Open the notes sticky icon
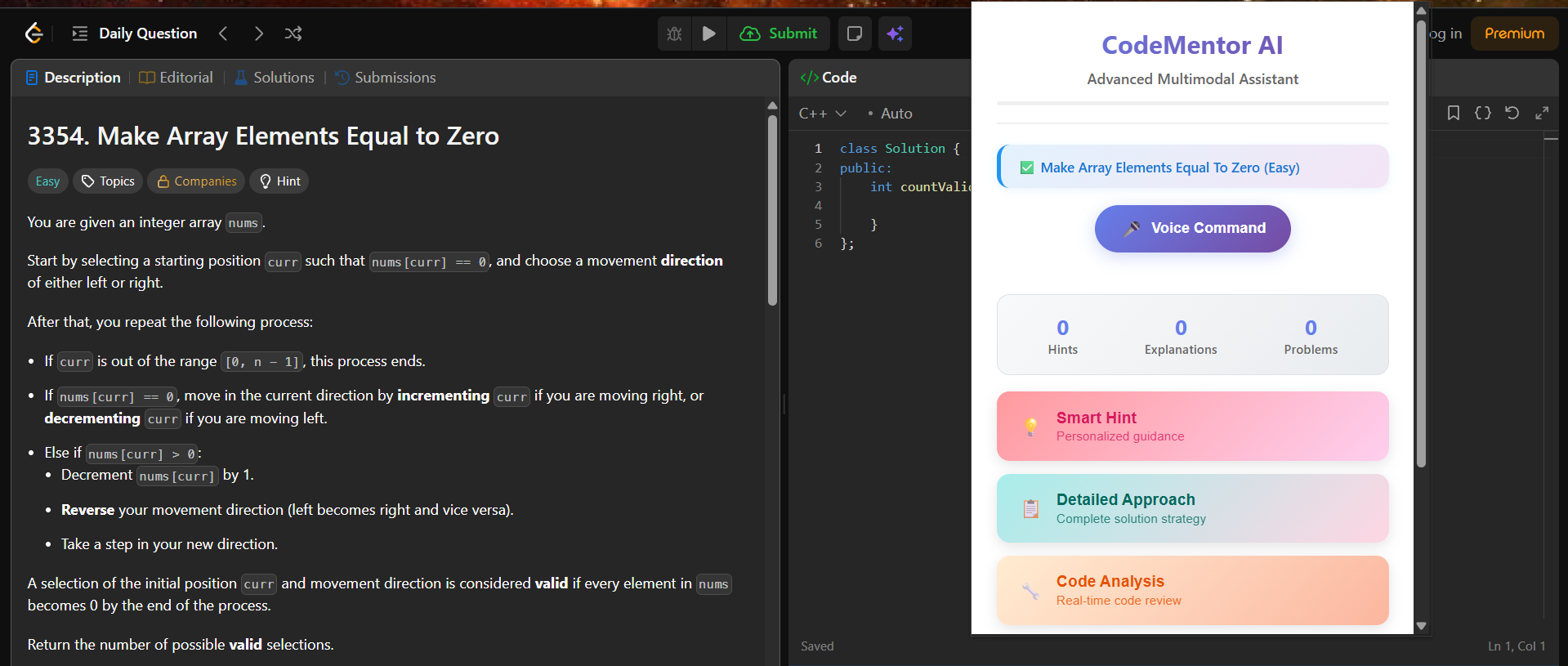This screenshot has height=666, width=1568. pyautogui.click(x=855, y=34)
